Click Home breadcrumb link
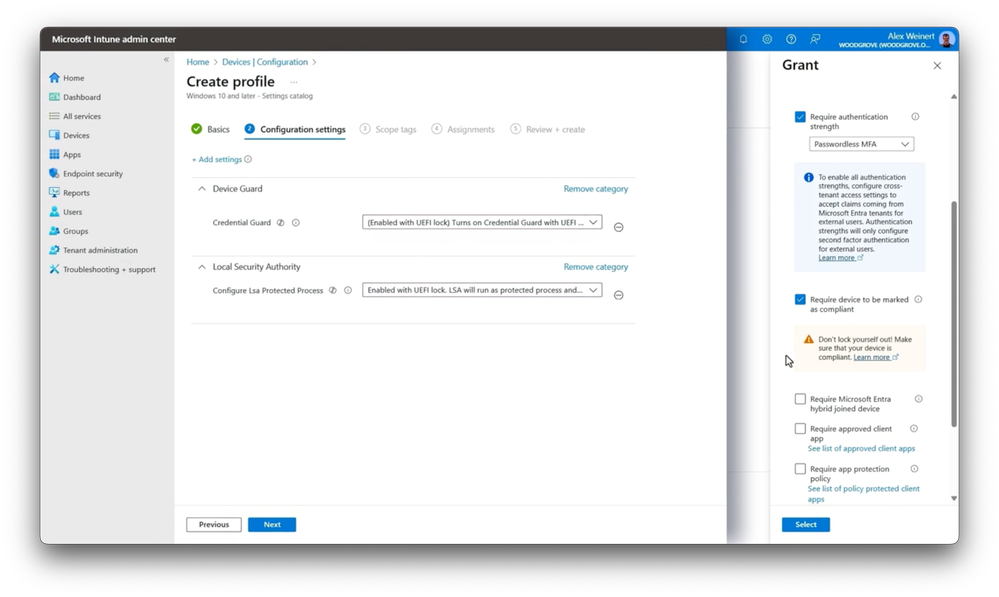The width and height of the screenshot is (999, 597). coord(198,62)
